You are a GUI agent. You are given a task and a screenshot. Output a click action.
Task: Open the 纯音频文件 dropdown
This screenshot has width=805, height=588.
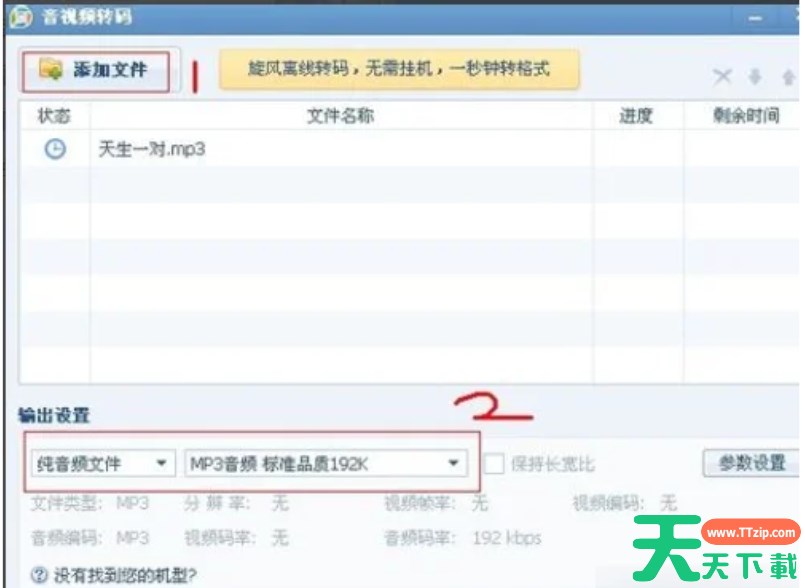point(103,464)
